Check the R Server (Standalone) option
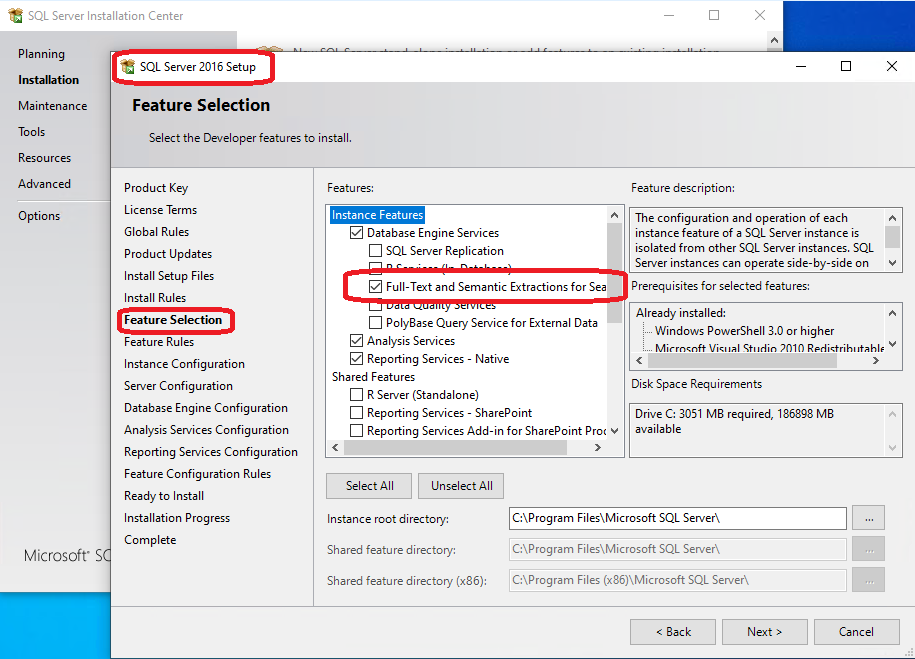The width and height of the screenshot is (915, 659). [x=357, y=395]
